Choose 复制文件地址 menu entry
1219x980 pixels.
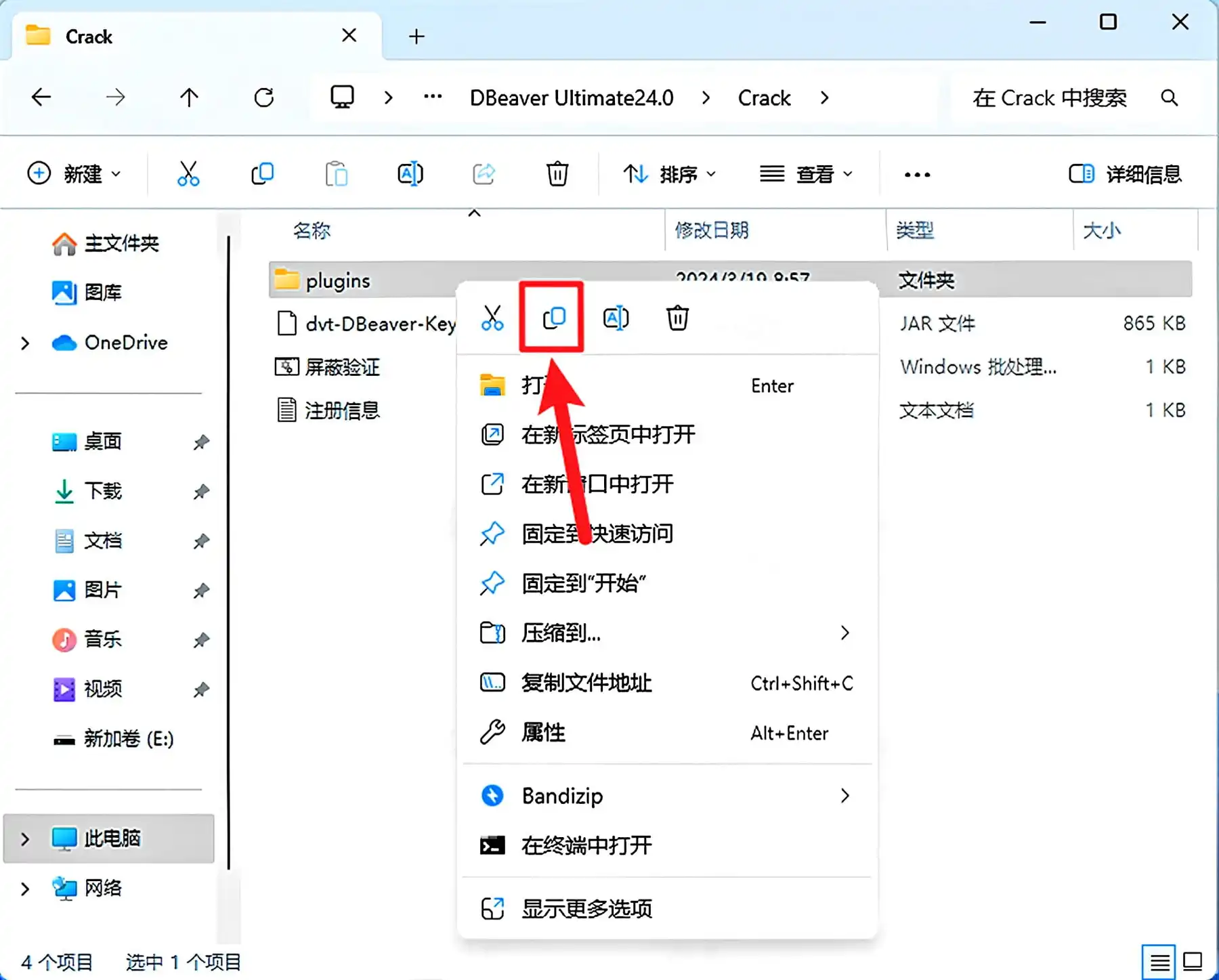coord(666,683)
